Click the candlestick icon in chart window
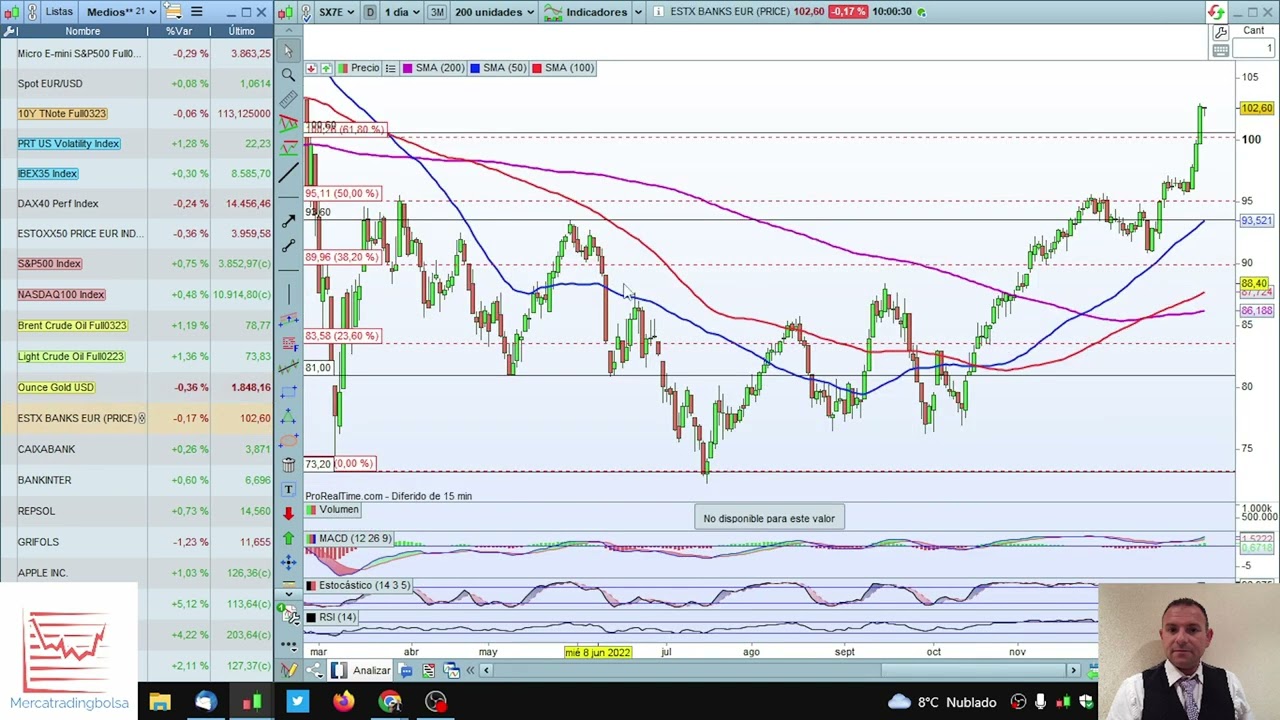This screenshot has width=1280, height=720. (x=286, y=12)
